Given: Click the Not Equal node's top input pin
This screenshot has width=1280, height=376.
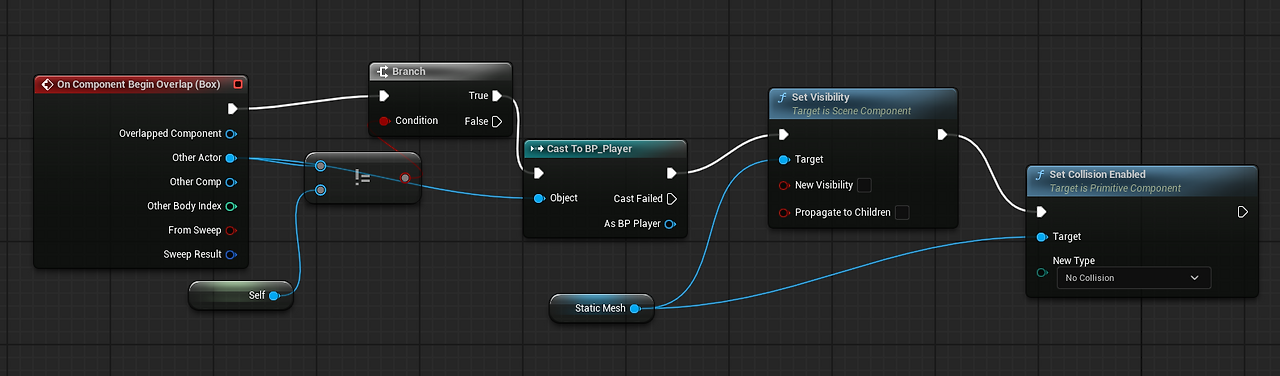Looking at the screenshot, I should (320, 166).
